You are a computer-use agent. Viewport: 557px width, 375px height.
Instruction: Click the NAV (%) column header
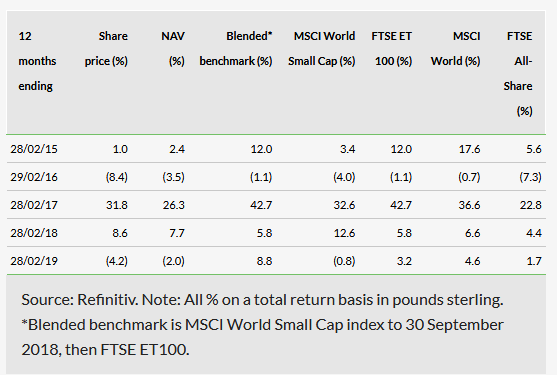point(173,49)
